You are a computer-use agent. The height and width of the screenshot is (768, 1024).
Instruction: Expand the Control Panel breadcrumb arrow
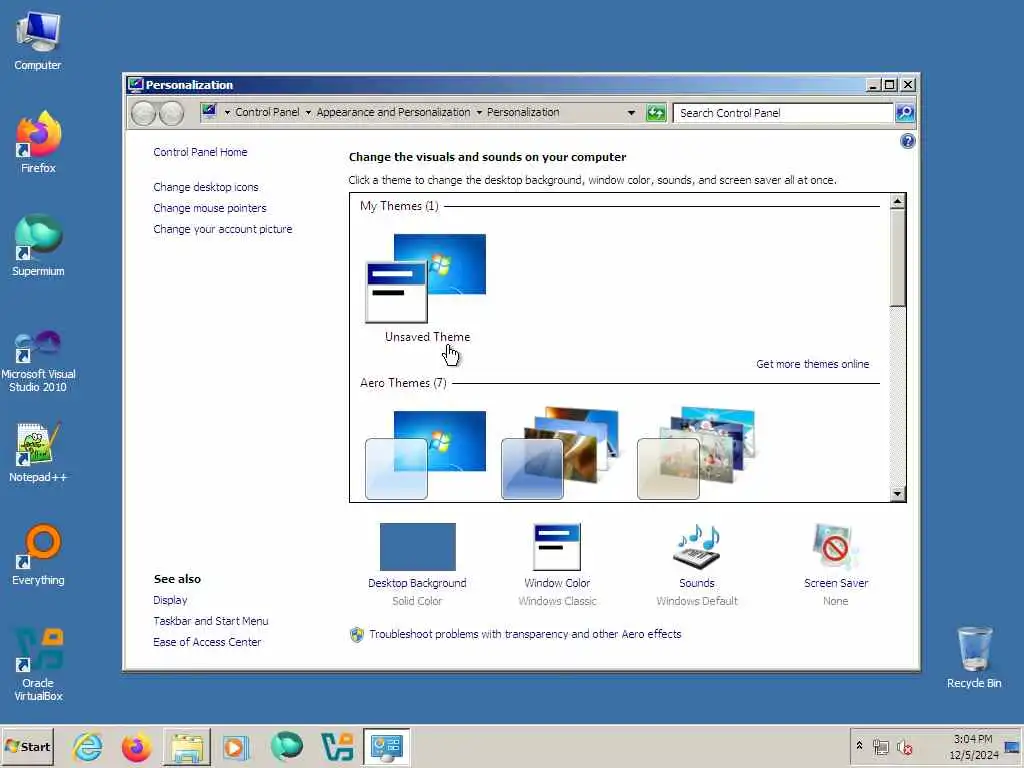coord(308,112)
